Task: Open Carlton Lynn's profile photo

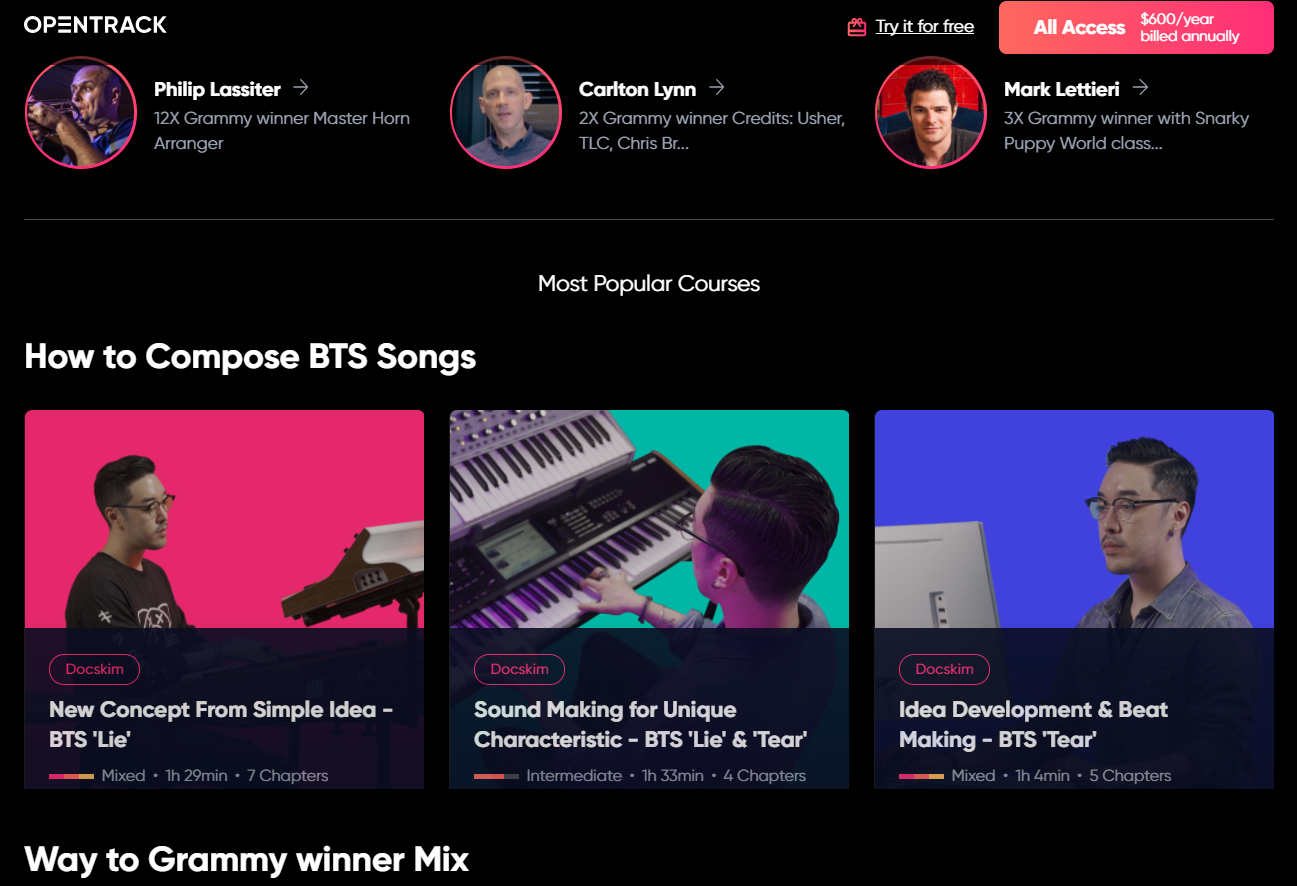Action: (x=506, y=112)
